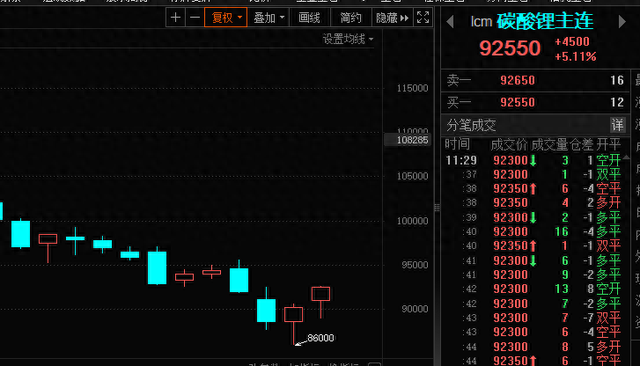Viewport: 640px width, 366px height.
Task: Open trade details with 详 icon
Action: click(617, 125)
